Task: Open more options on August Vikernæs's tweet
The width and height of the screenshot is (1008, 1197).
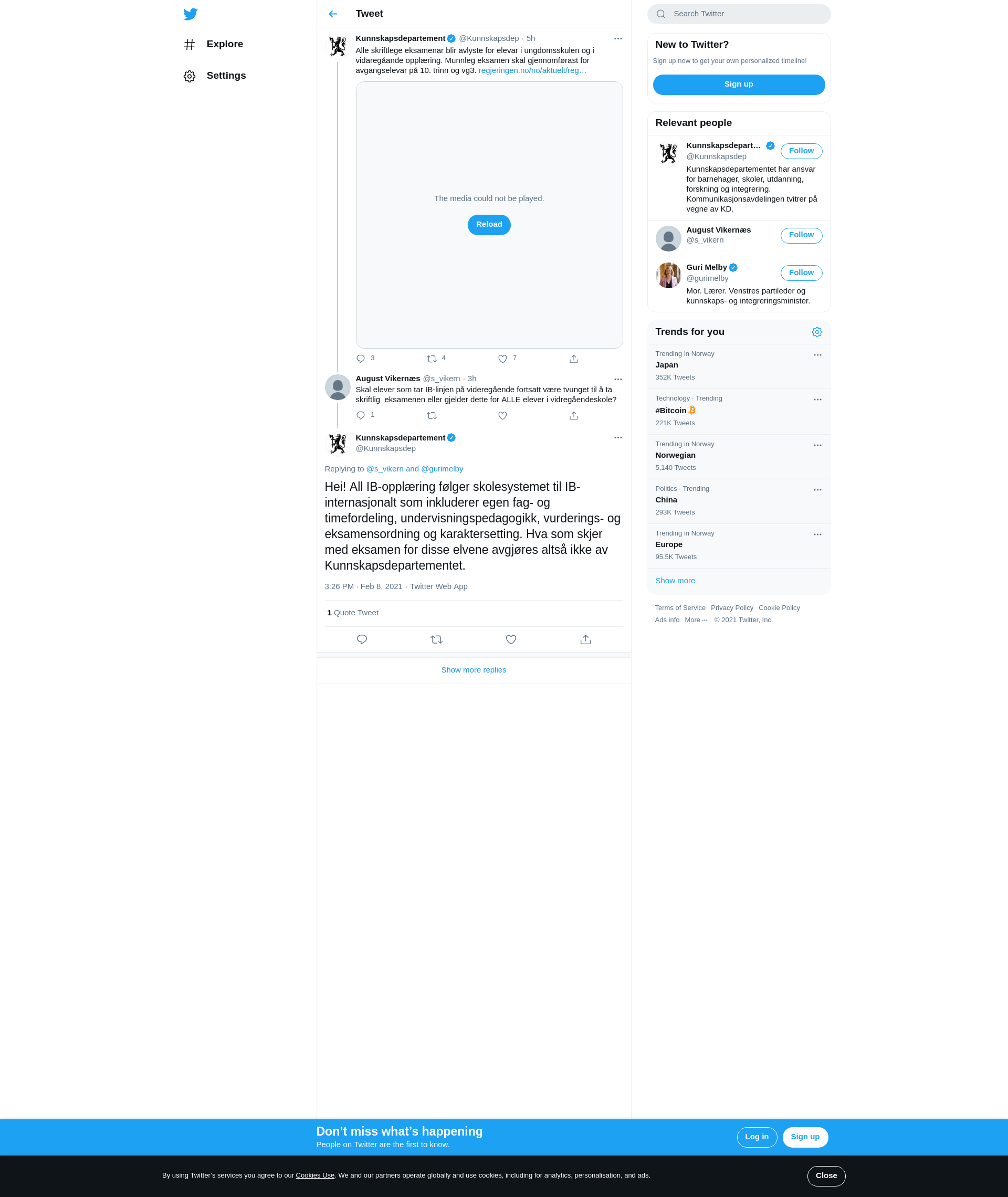Action: tap(618, 379)
